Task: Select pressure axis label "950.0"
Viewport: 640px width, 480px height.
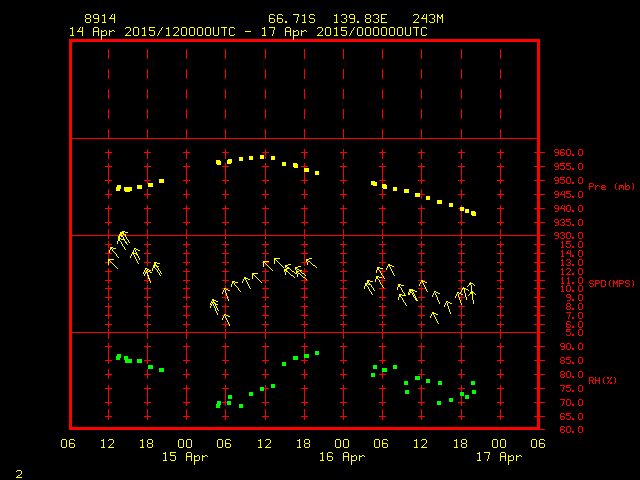Action: pos(568,180)
